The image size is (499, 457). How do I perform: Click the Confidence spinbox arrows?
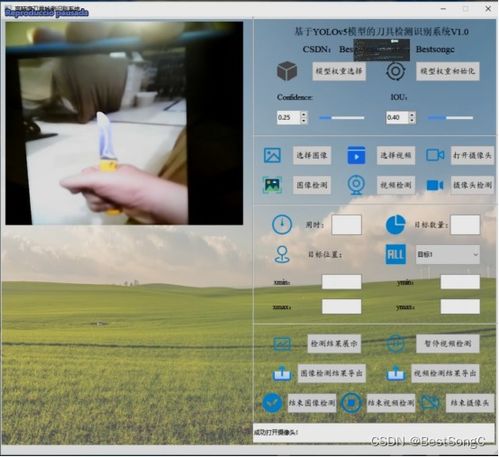tap(303, 117)
